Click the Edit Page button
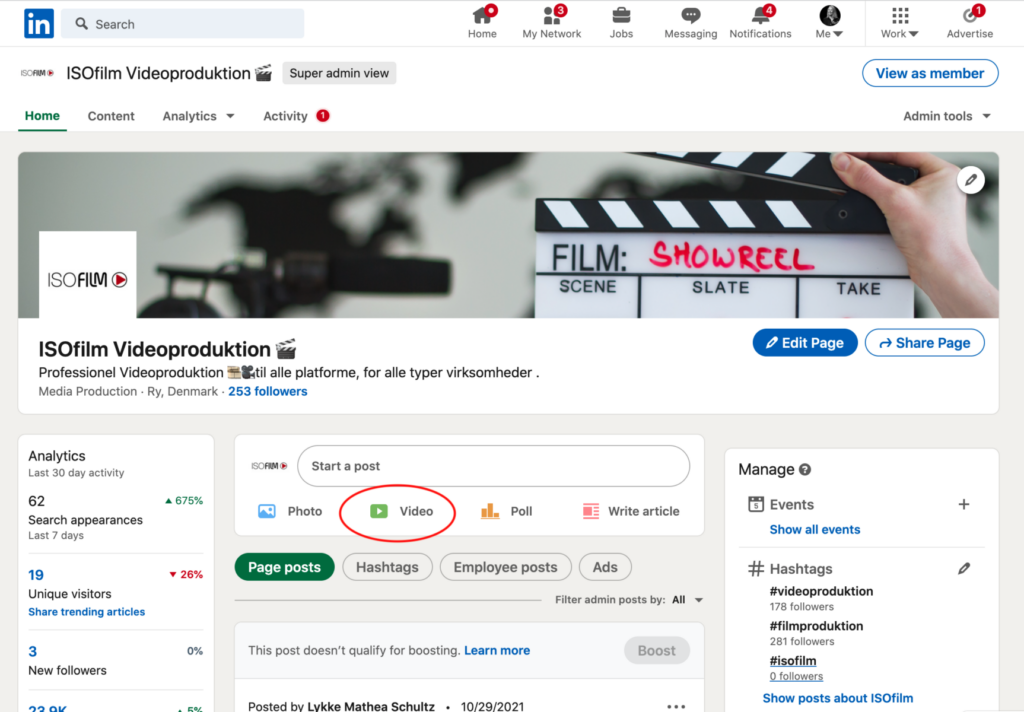 click(x=805, y=343)
